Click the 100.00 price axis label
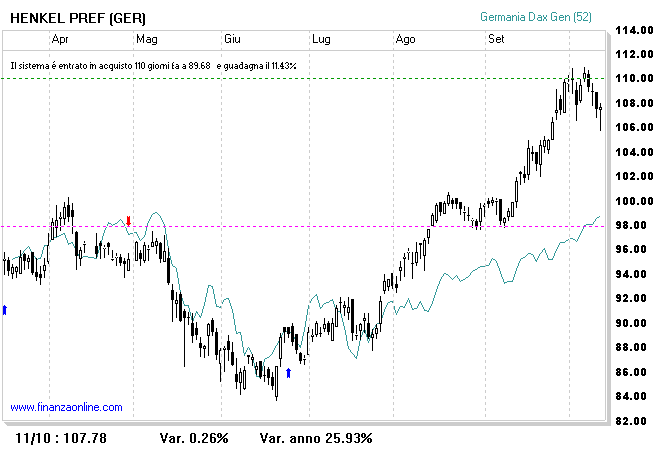 (x=634, y=201)
